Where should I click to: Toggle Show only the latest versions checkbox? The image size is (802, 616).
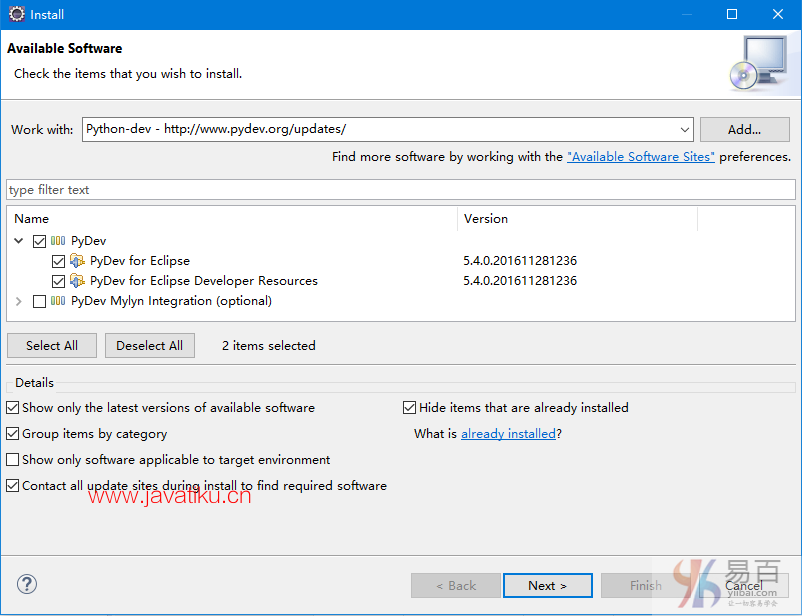pos(13,408)
